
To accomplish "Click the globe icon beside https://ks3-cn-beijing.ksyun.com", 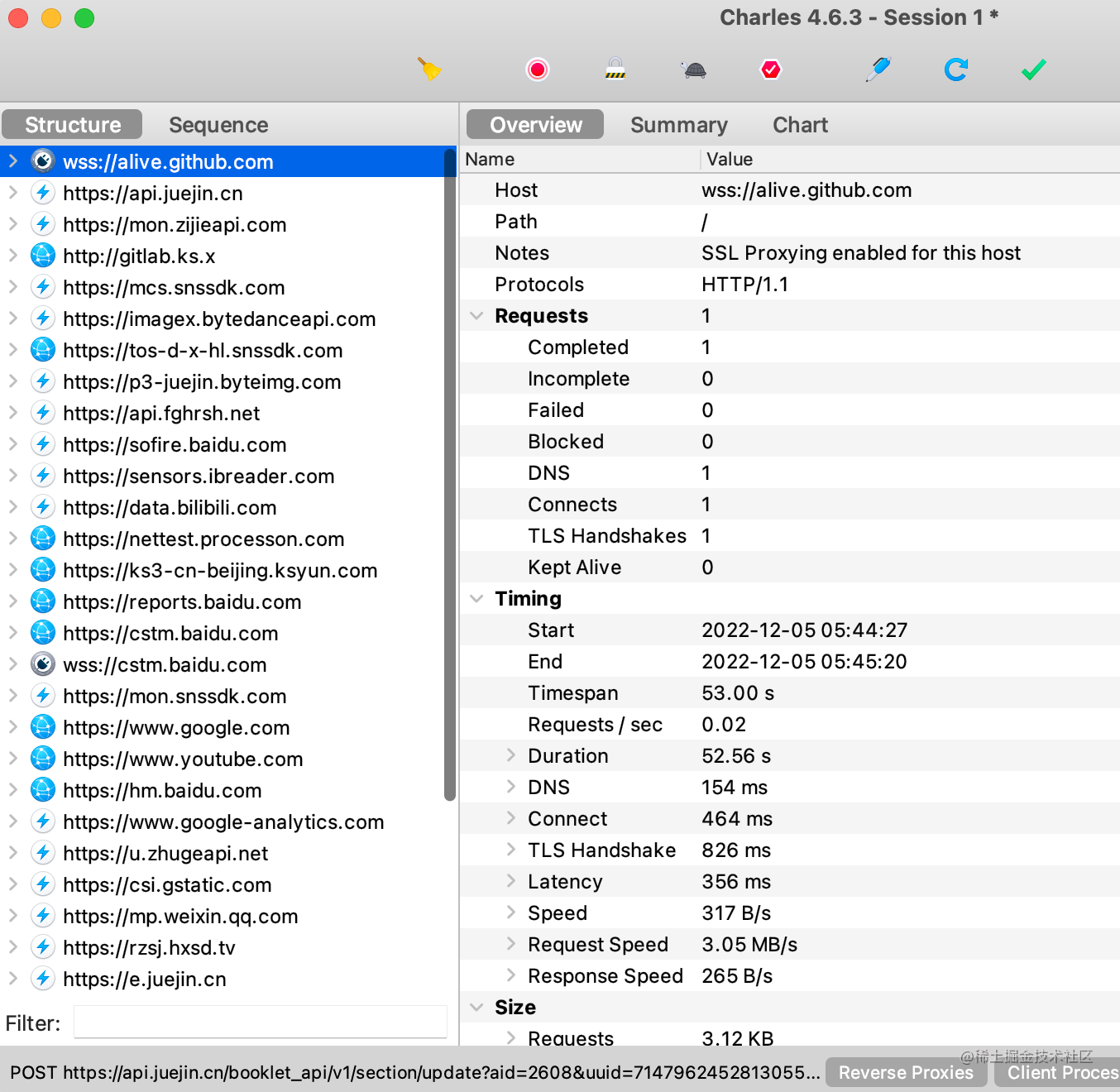I will click(x=43, y=570).
